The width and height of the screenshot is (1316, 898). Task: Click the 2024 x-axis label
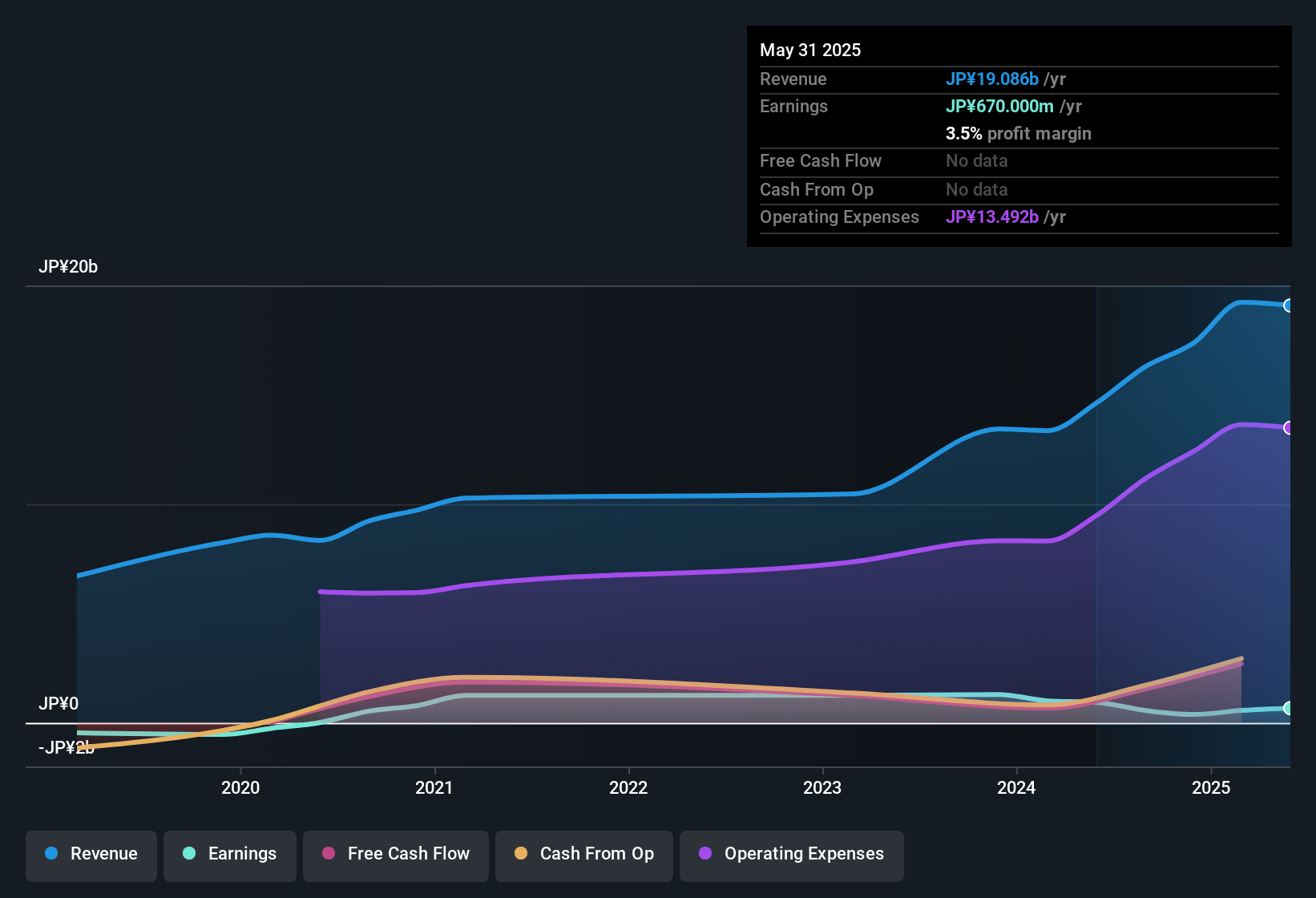(x=1016, y=787)
